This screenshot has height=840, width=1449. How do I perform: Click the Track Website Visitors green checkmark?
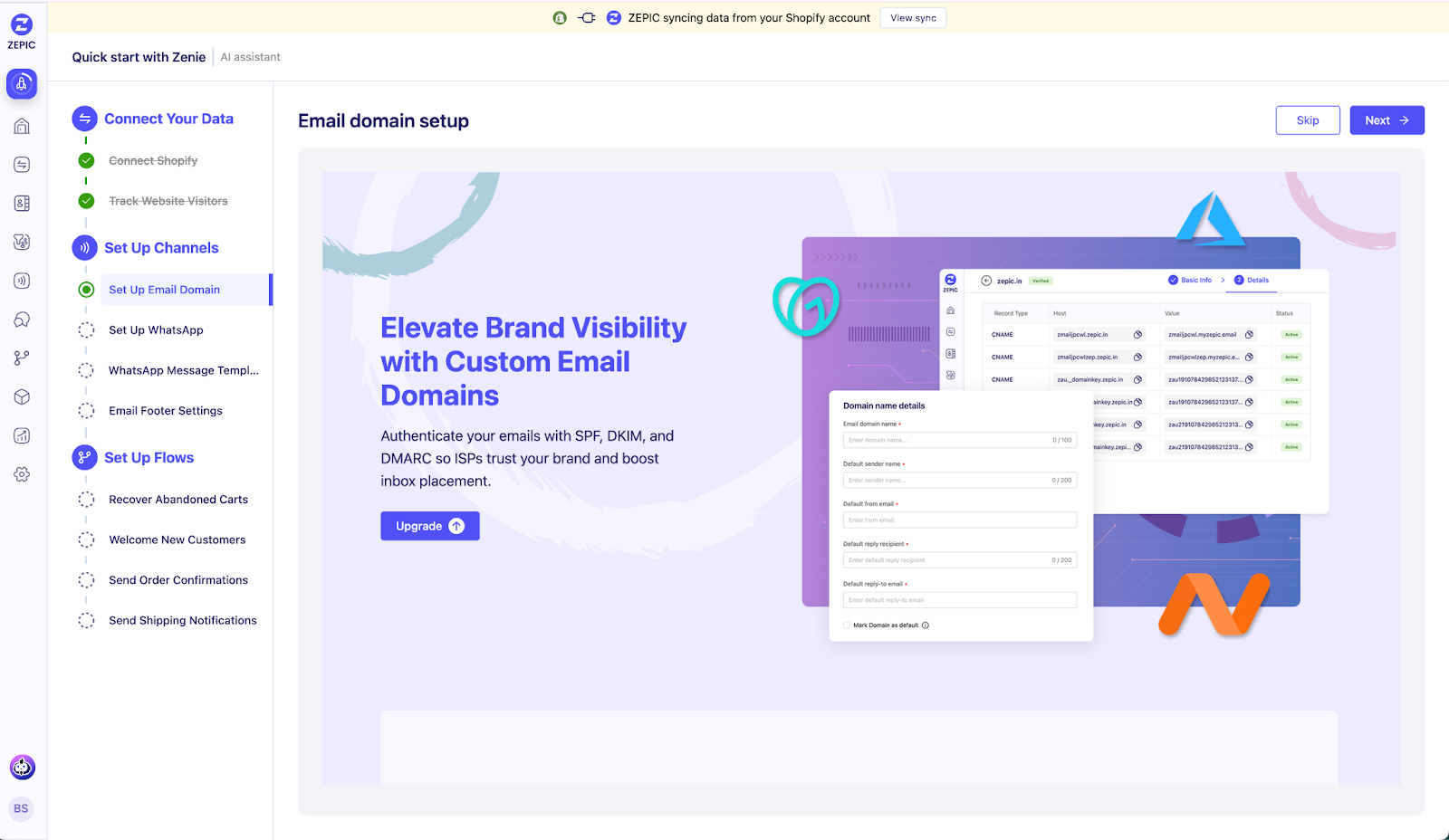(x=86, y=201)
